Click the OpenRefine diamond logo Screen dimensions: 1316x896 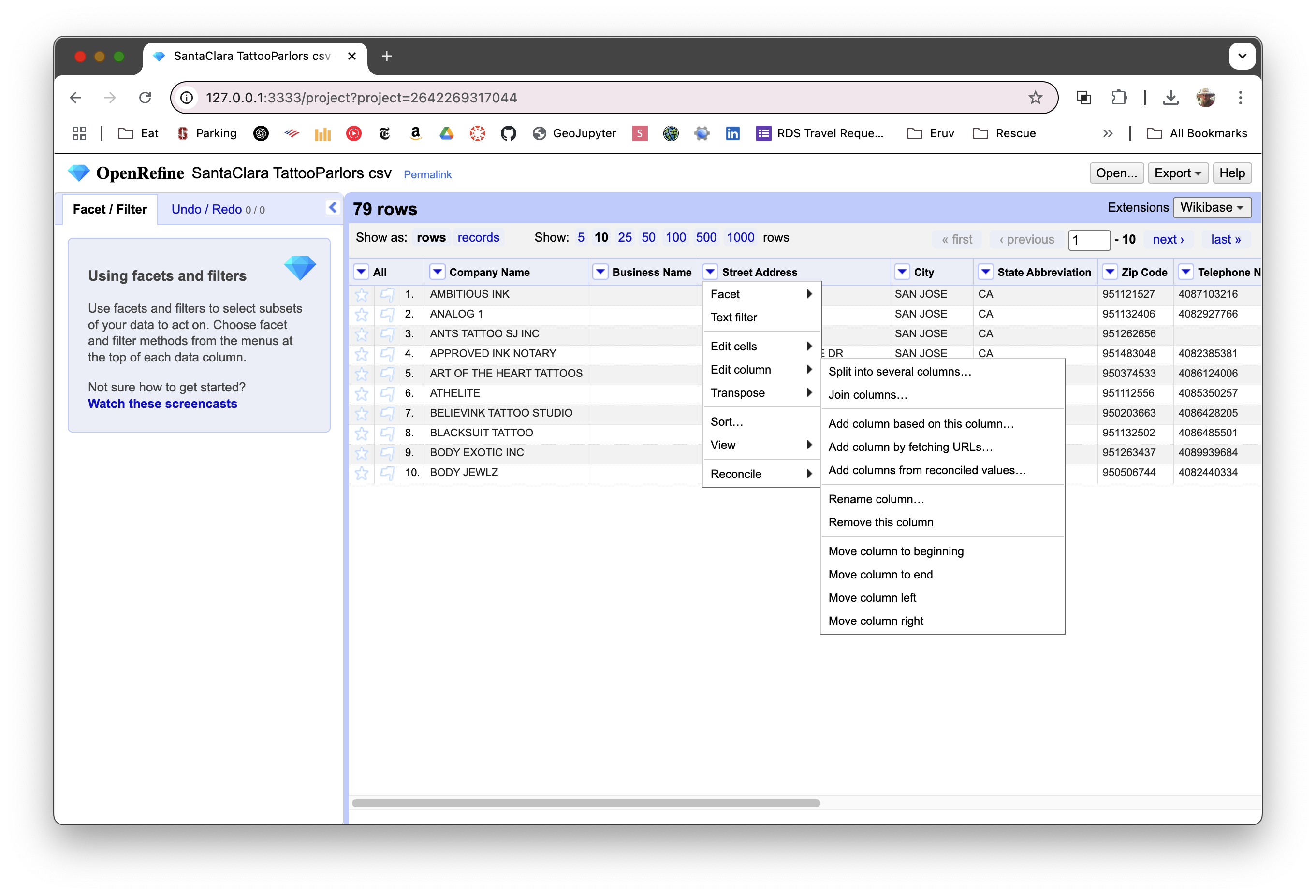[79, 173]
